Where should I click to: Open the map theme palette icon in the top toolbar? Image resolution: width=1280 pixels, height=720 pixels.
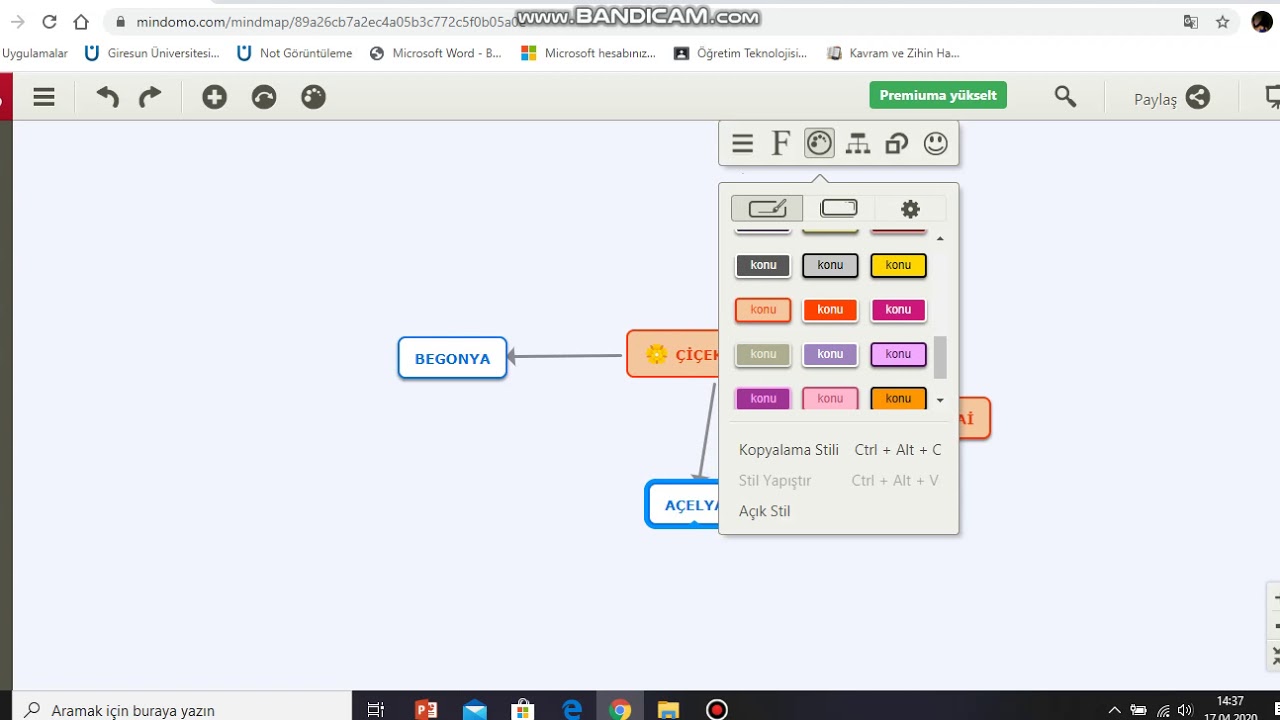point(313,97)
